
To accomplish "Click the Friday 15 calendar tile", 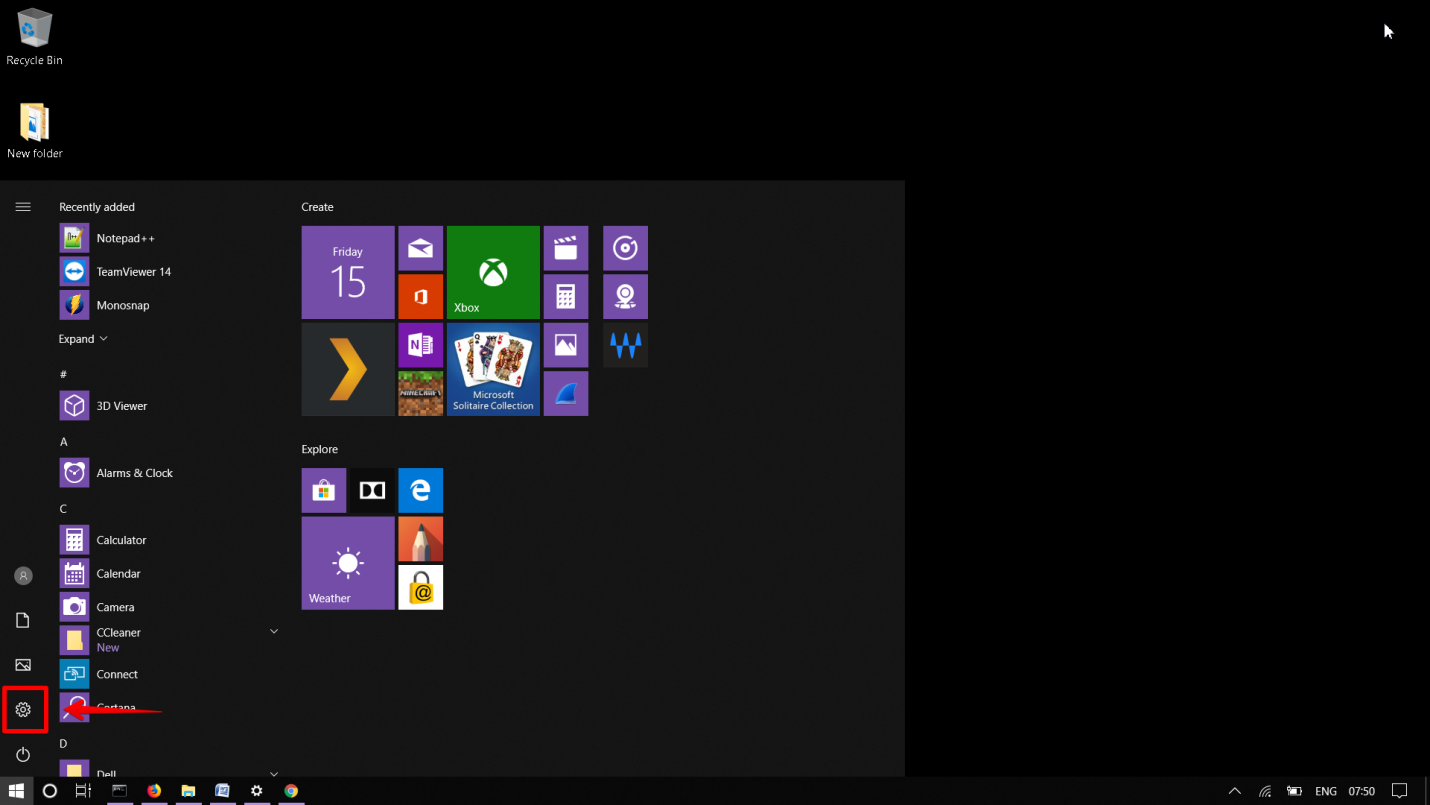I will pyautogui.click(x=348, y=272).
